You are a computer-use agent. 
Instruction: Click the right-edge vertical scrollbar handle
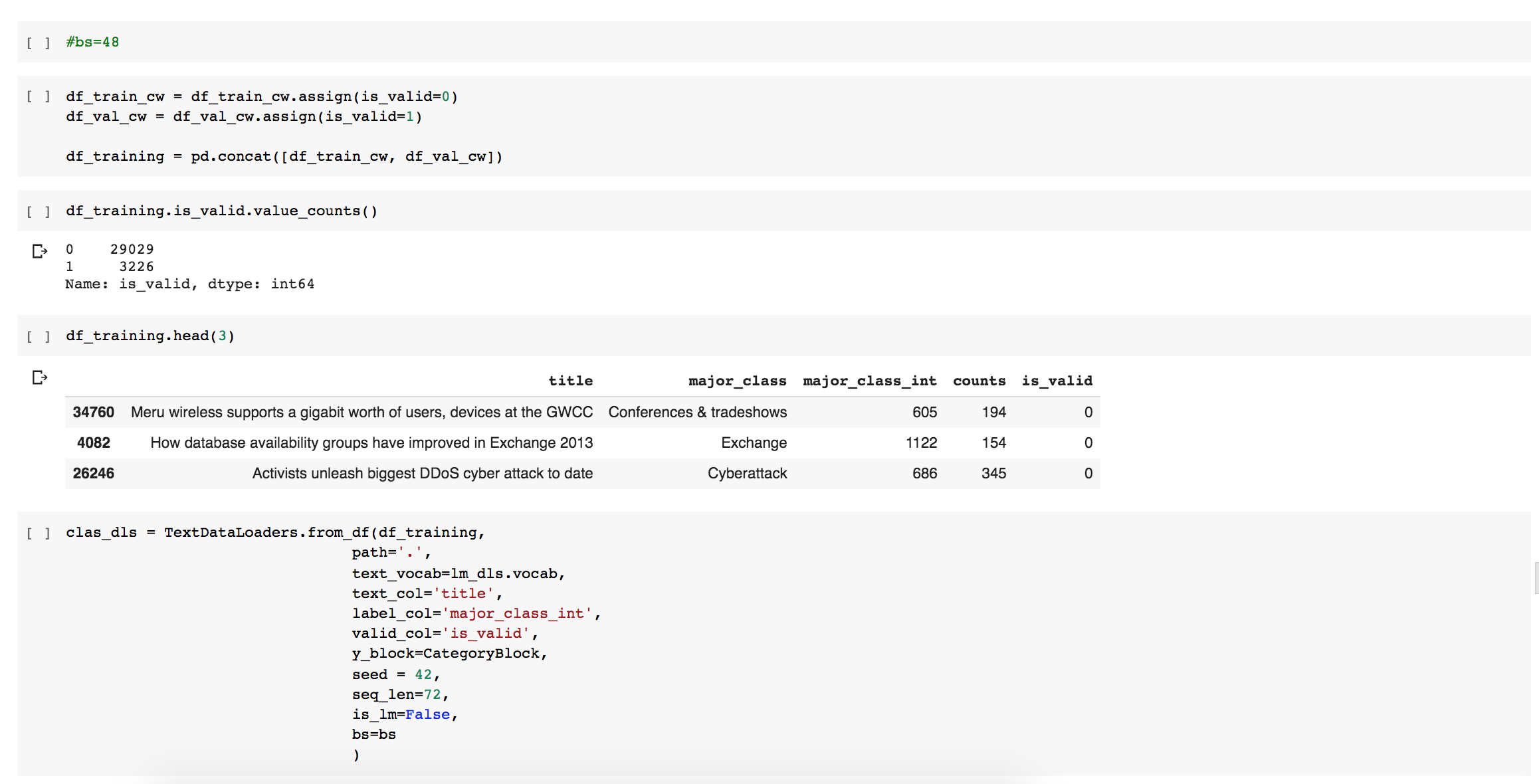tap(1536, 577)
